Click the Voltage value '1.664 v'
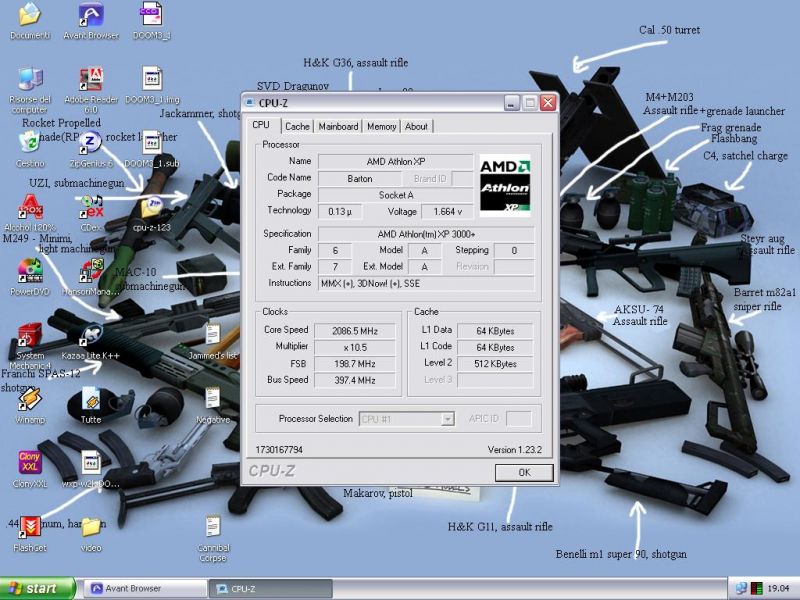The width and height of the screenshot is (800, 600). [447, 211]
